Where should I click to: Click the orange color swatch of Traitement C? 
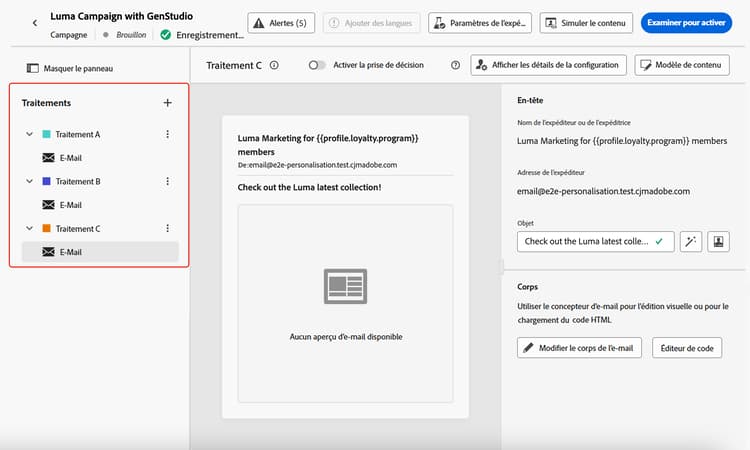[46, 228]
